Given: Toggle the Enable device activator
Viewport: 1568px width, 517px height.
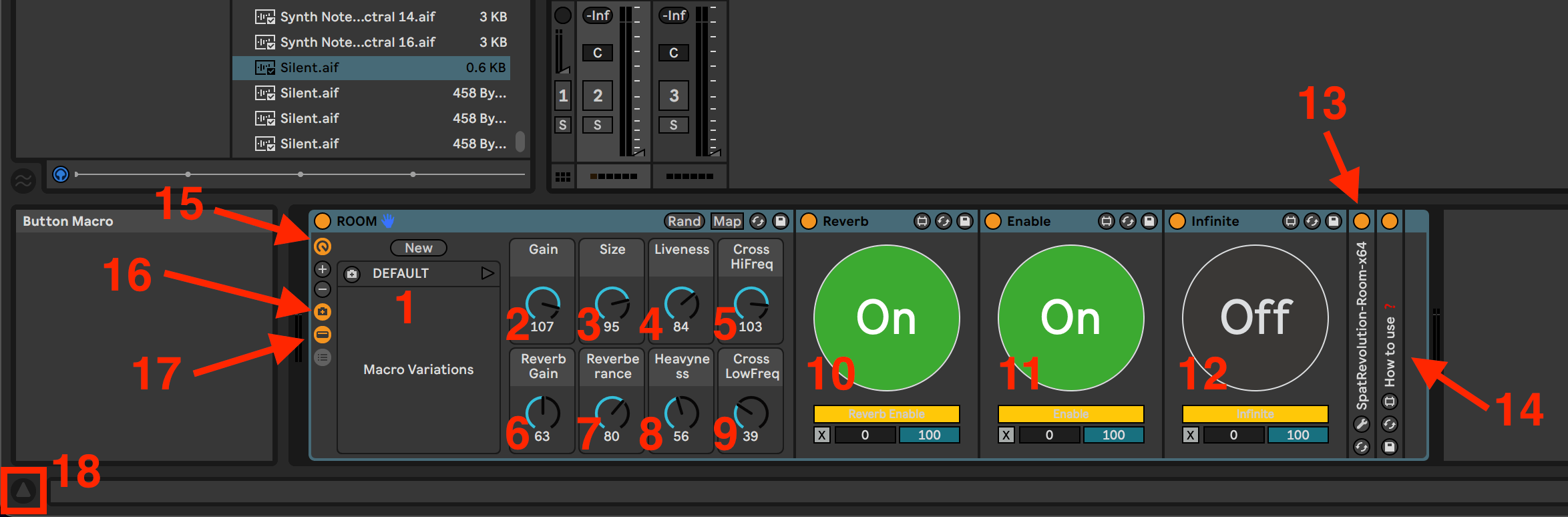Looking at the screenshot, I should tap(993, 221).
